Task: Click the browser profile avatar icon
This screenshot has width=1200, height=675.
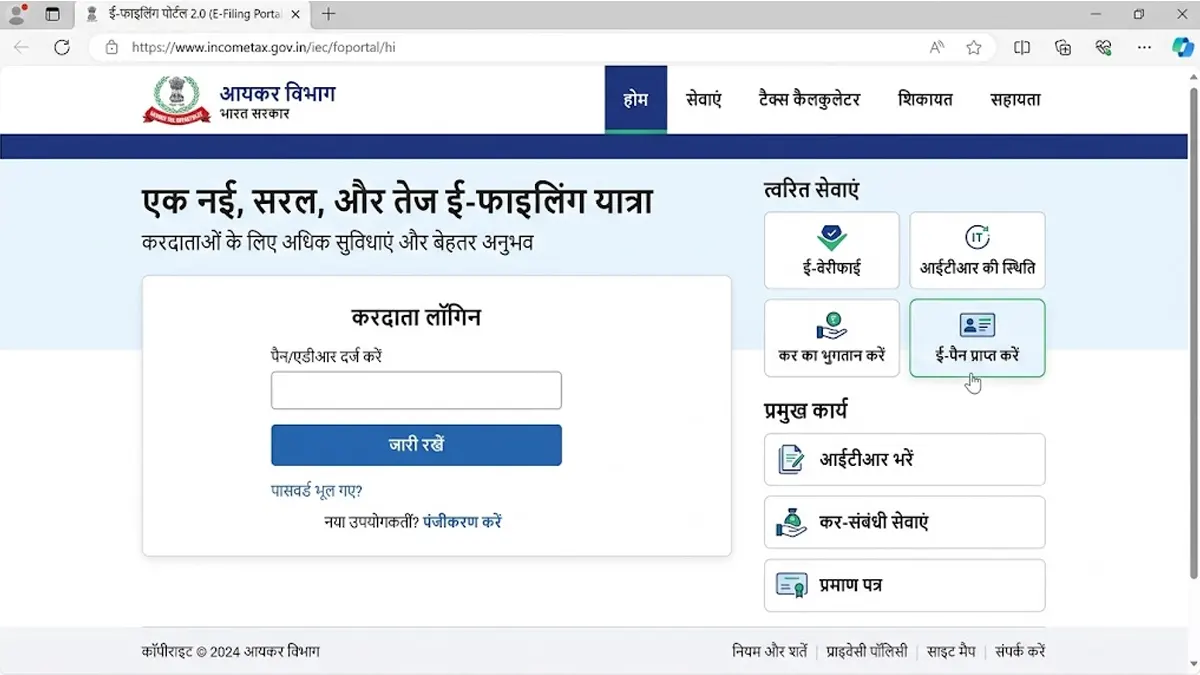Action: pos(16,14)
